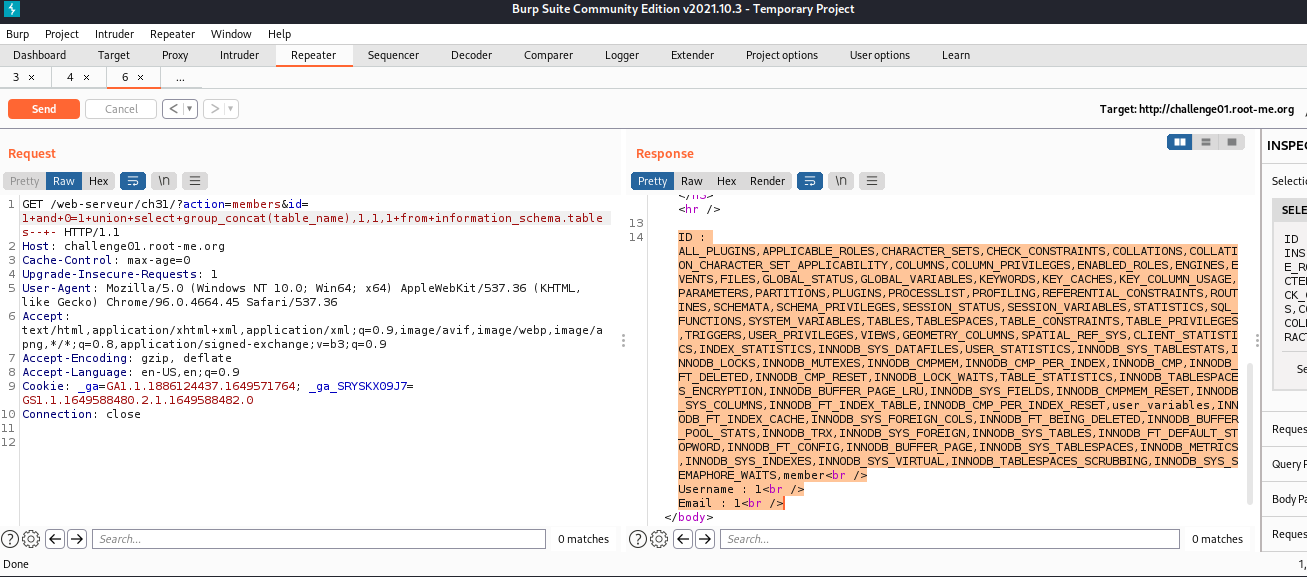The height and width of the screenshot is (577, 1307).
Task: Open the User options tab
Action: [x=880, y=55]
